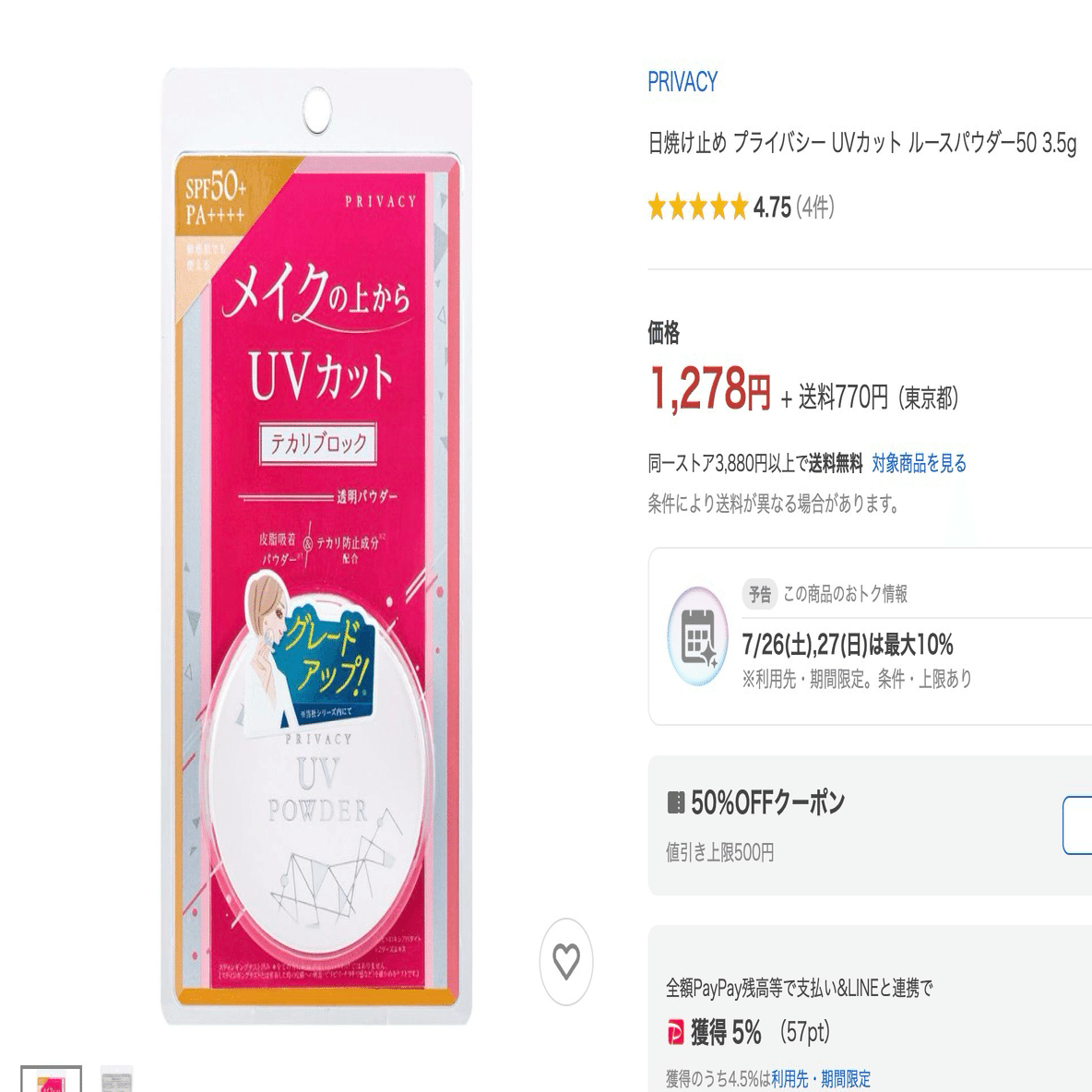The height and width of the screenshot is (1092, 1092).
Task: Select the second product thumbnail
Action: coord(116,1079)
